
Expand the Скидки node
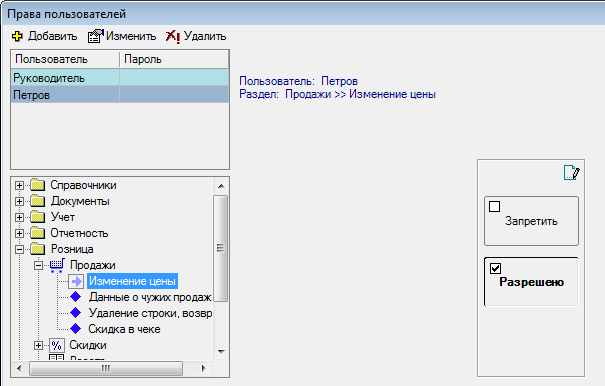38,345
